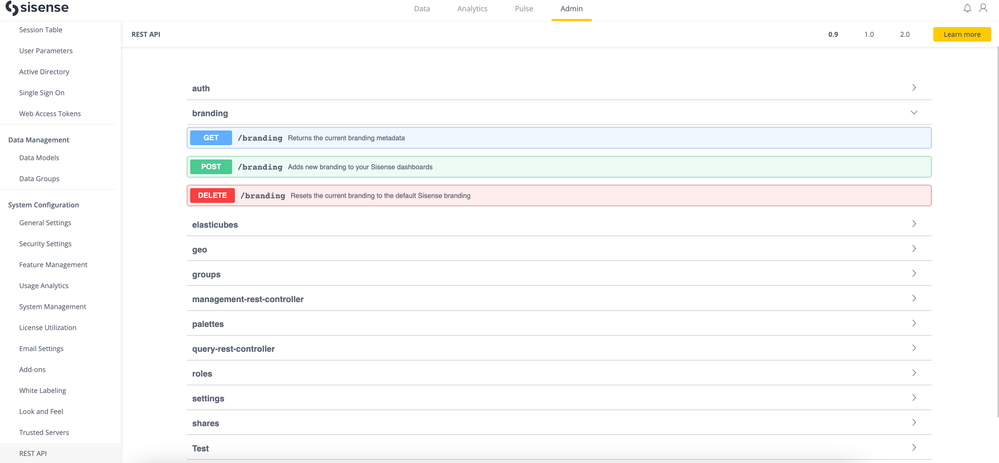Open the Data tab
This screenshot has height=463, width=999.
(x=422, y=9)
